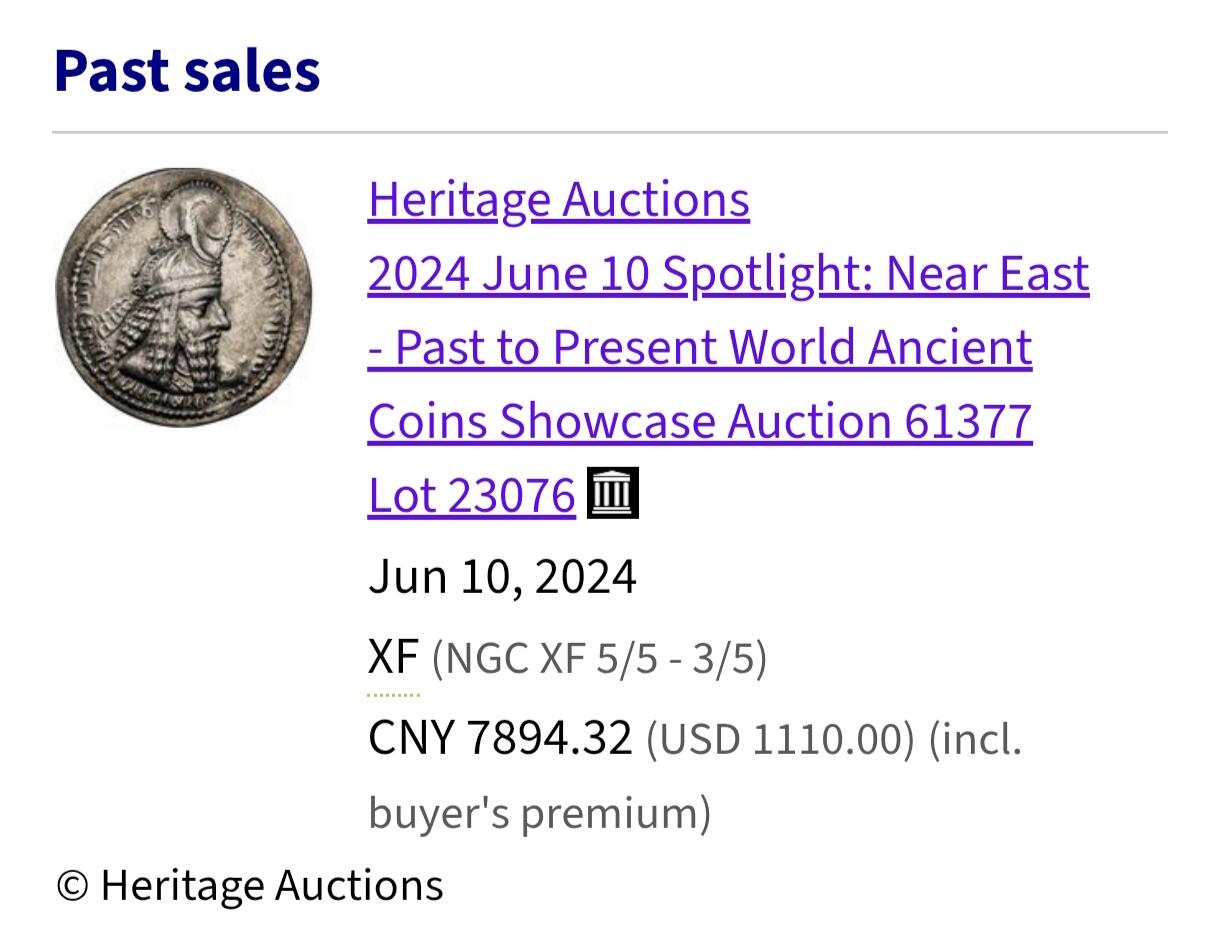The height and width of the screenshot is (930, 1219).
Task: Click the Past sales heading
Action: [x=187, y=68]
